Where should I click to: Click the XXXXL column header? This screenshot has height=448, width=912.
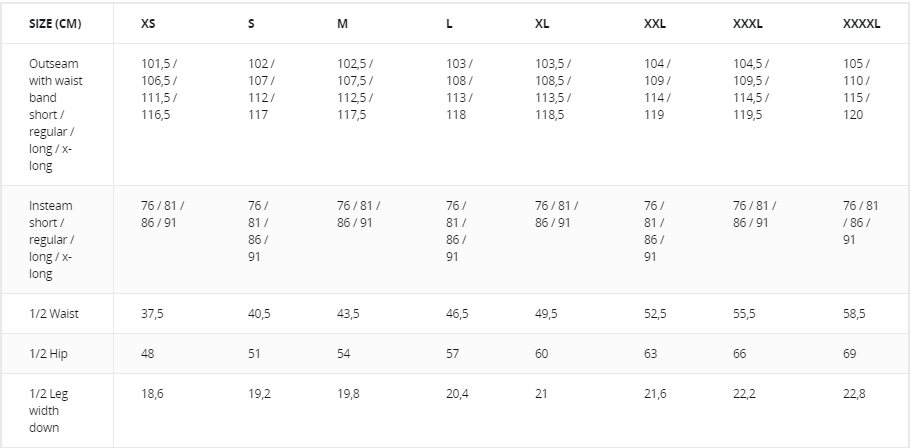(x=861, y=23)
